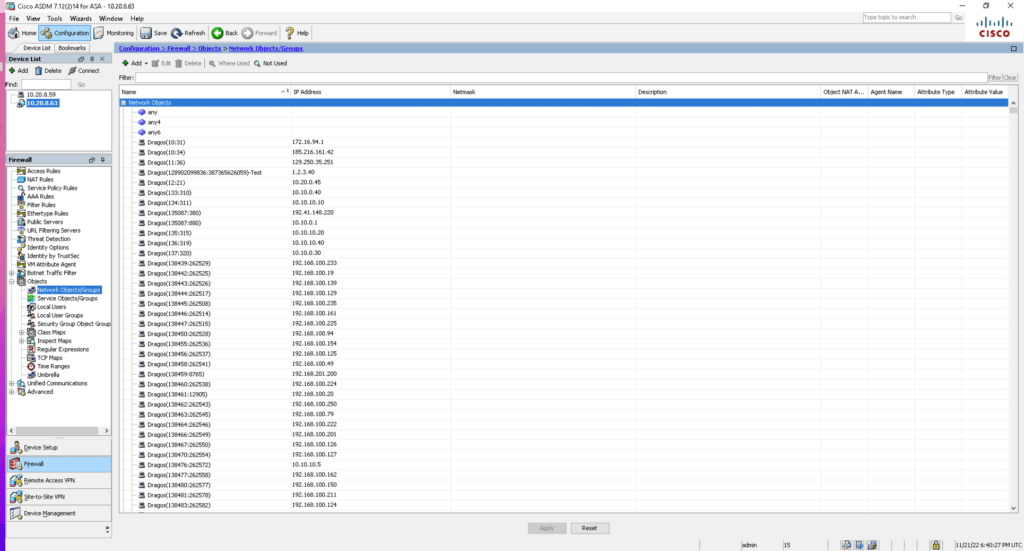Click the lock icon in status bar

[935, 545]
